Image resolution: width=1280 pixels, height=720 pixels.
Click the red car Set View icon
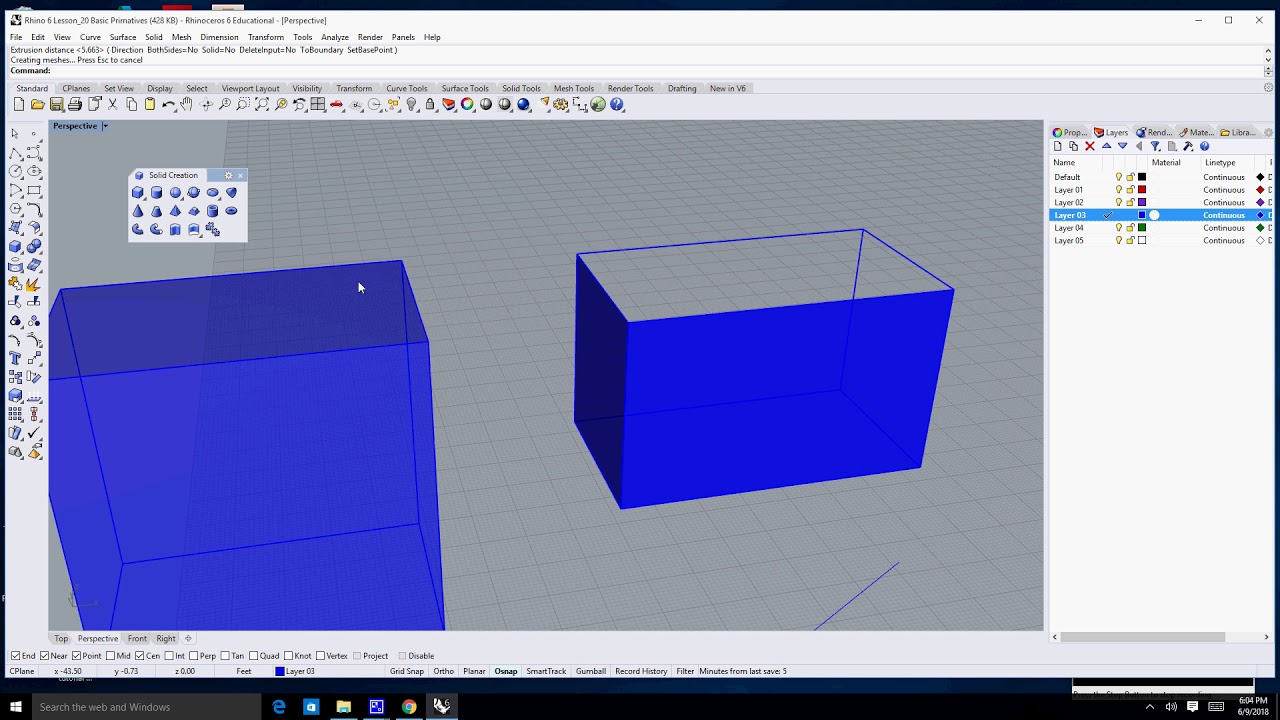[x=336, y=104]
